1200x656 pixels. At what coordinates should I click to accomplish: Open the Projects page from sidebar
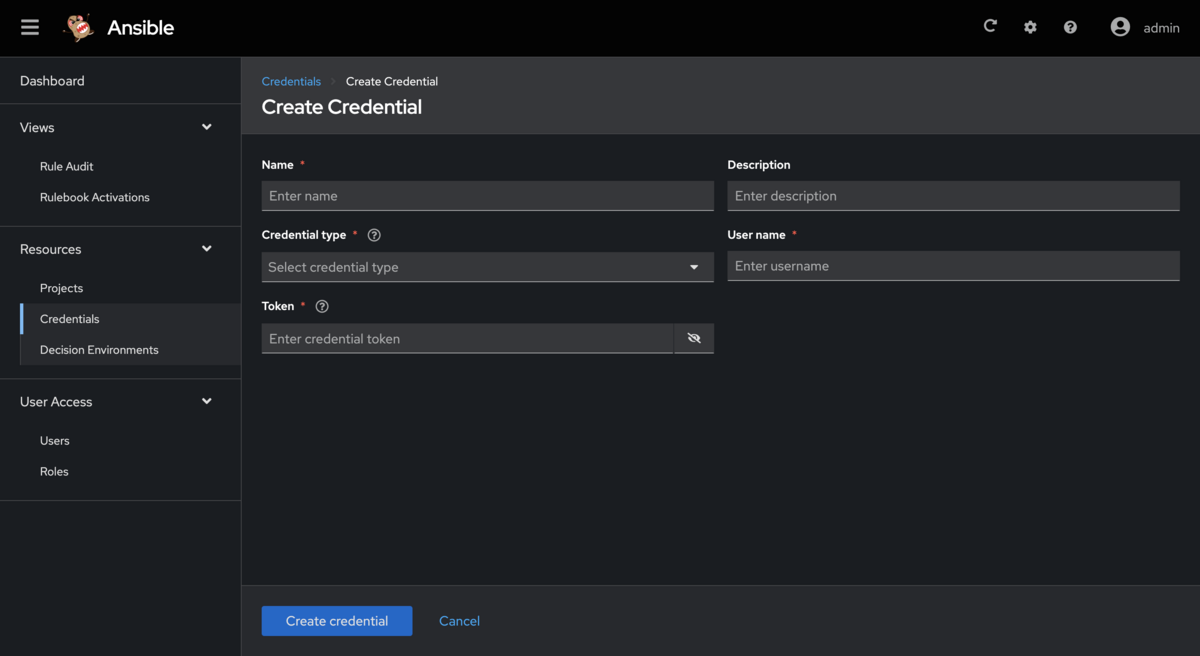(61, 288)
